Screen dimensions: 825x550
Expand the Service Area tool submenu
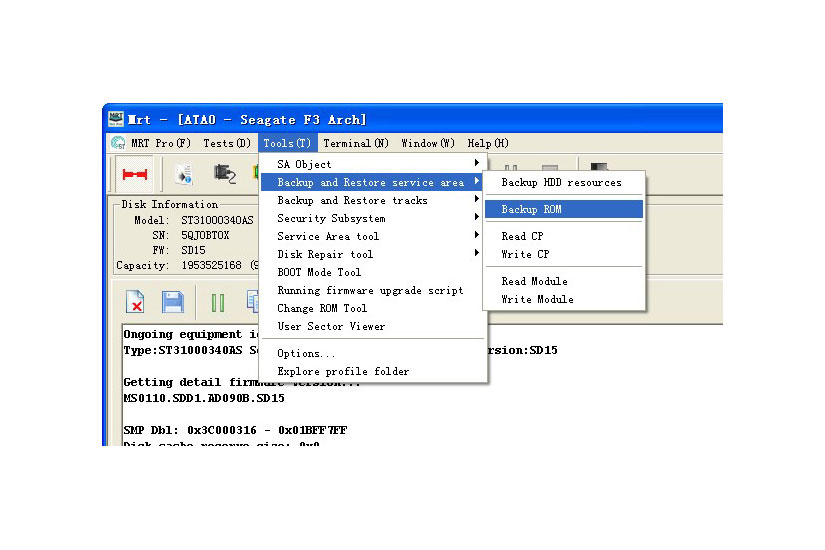point(371,236)
